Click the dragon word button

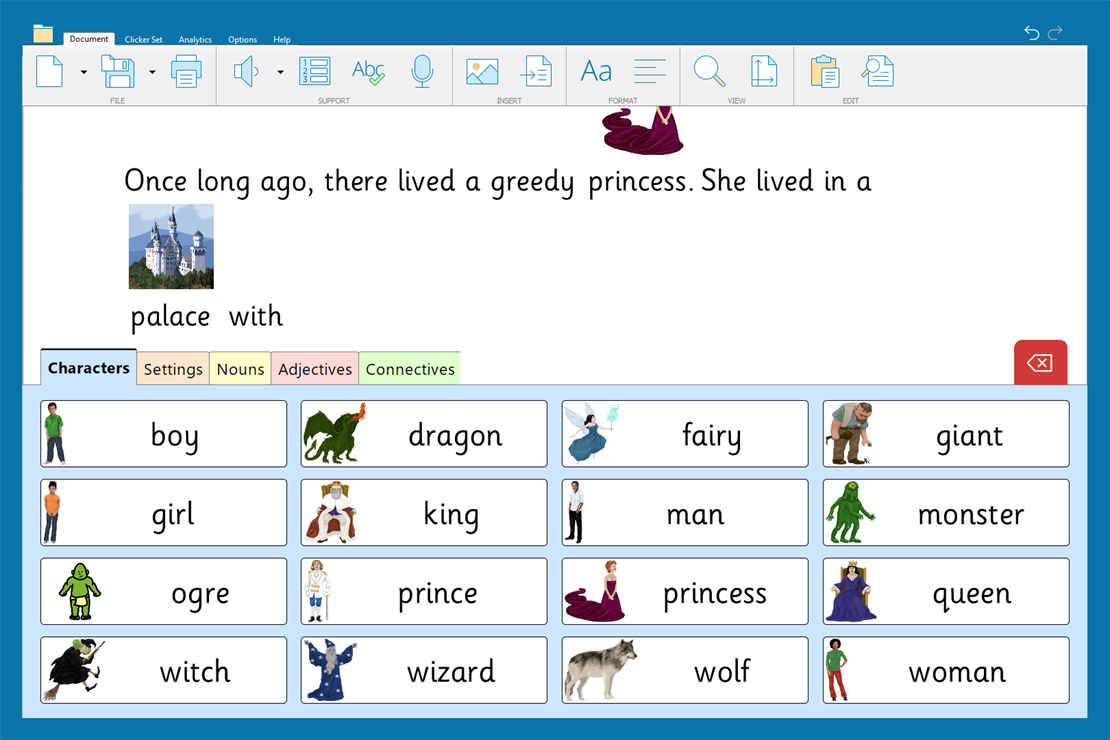424,434
